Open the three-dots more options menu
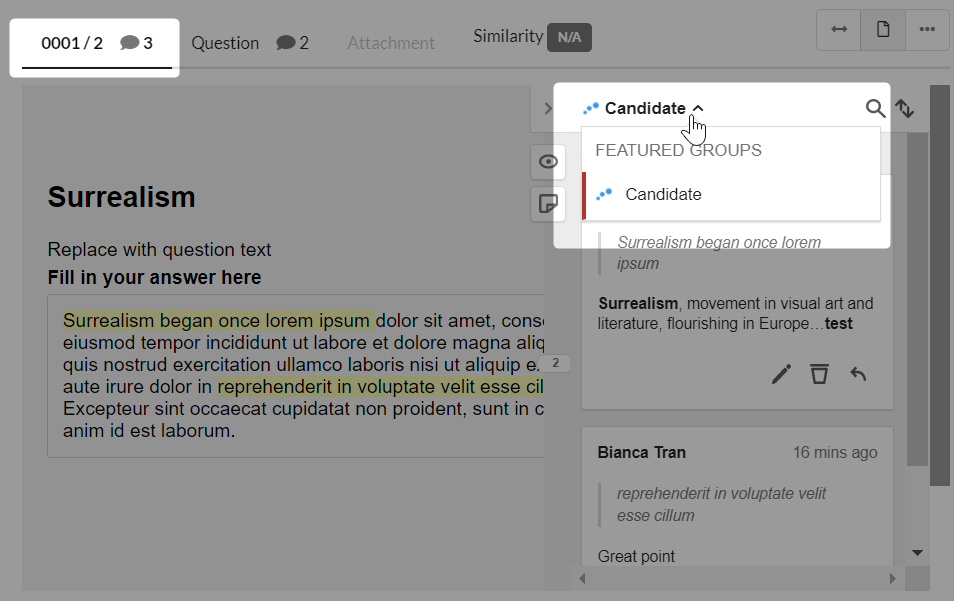The width and height of the screenshot is (954, 601). pos(927,29)
